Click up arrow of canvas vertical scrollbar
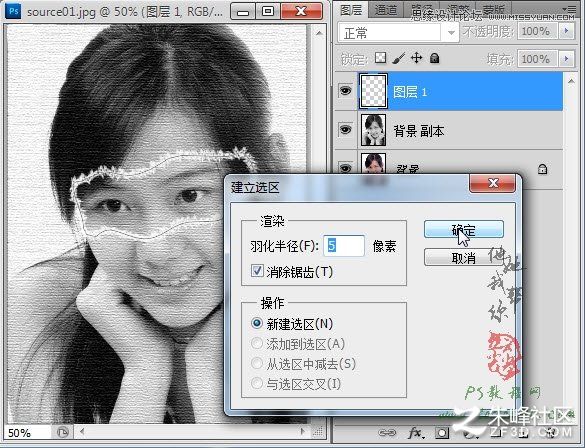Viewport: 585px width, 448px height. pyautogui.click(x=319, y=33)
